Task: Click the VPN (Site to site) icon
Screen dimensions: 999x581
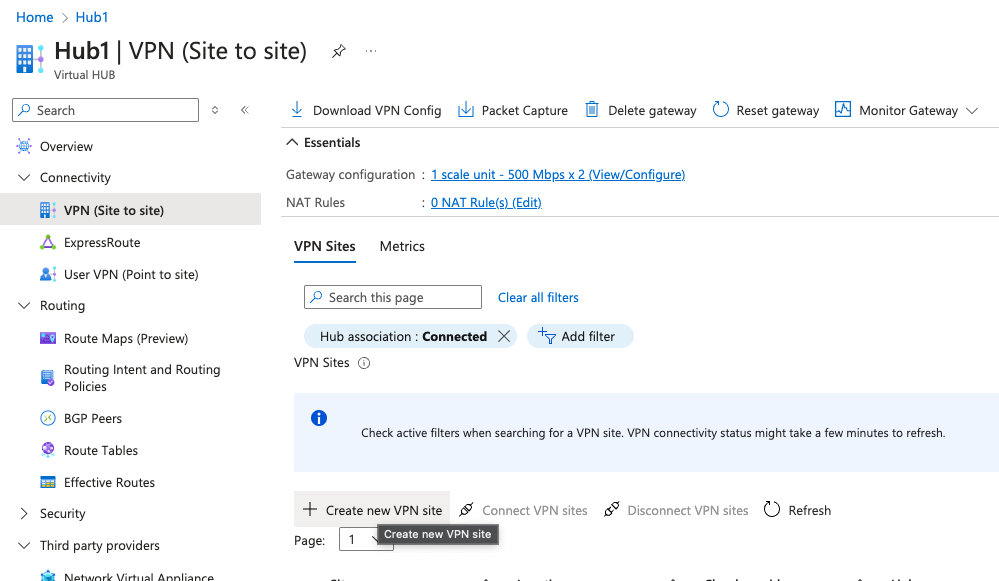Action: 48,210
